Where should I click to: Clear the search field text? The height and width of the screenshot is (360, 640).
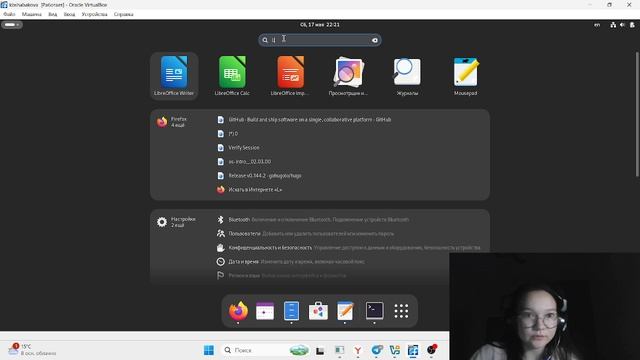375,40
